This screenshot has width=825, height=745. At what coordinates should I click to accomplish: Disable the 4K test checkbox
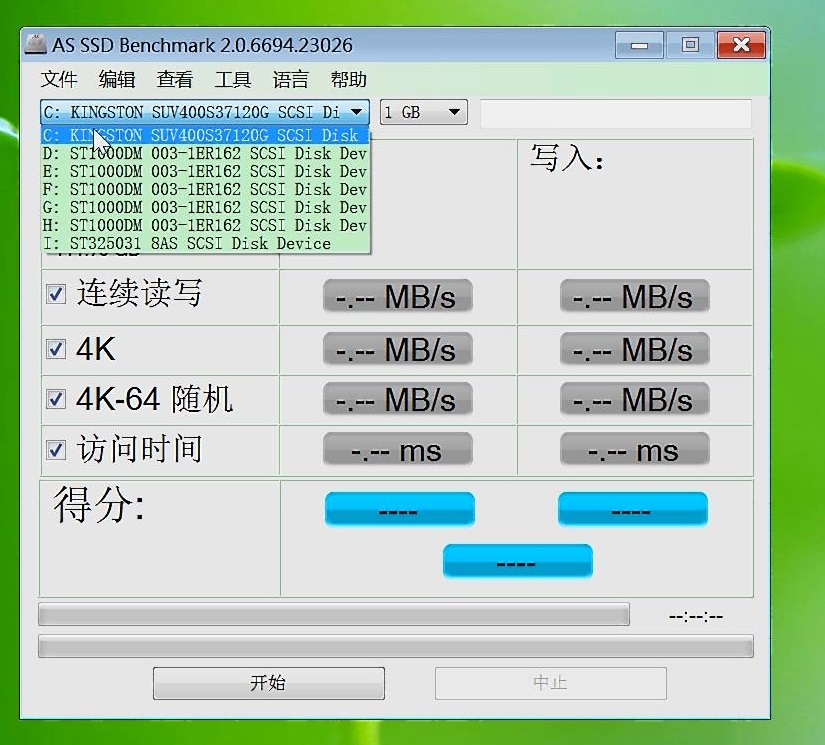click(56, 347)
